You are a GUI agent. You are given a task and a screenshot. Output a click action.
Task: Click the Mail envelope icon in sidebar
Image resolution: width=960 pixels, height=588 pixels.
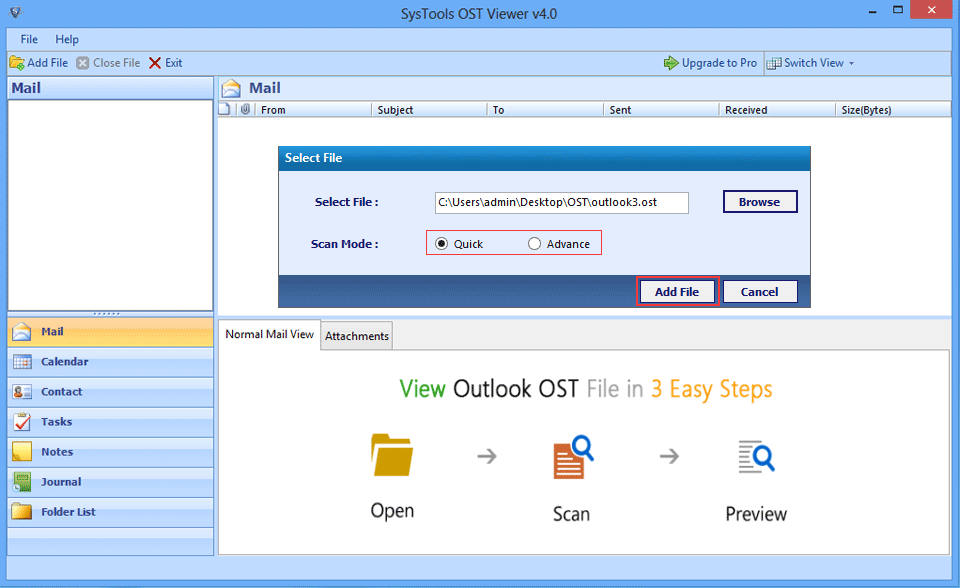pyautogui.click(x=22, y=331)
